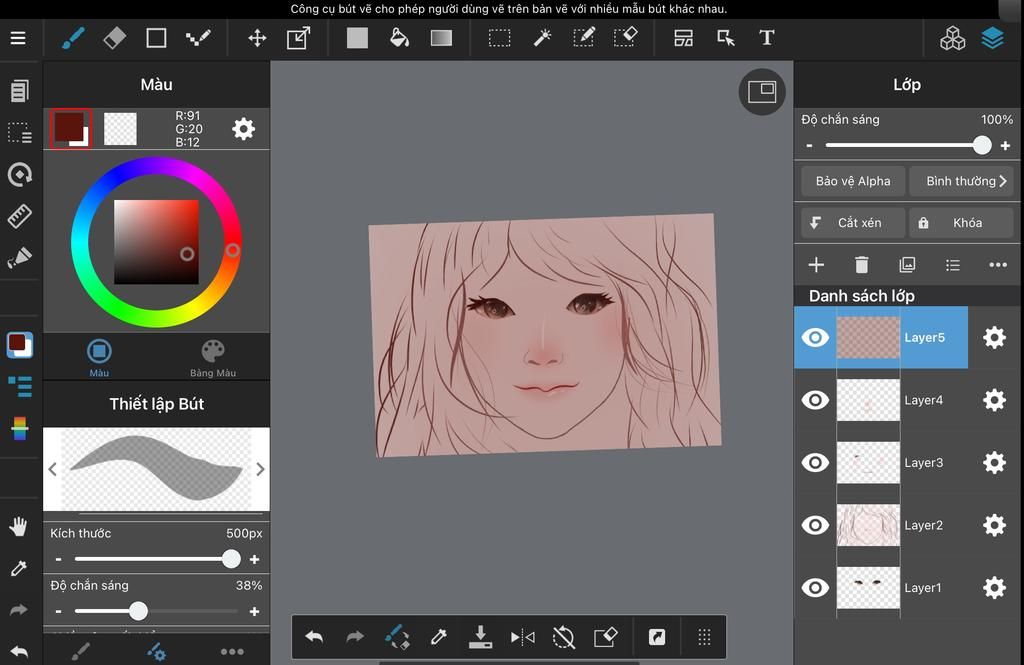Select the Selection Eraser tool
Viewport: 1024px width, 665px height.
(x=626, y=37)
